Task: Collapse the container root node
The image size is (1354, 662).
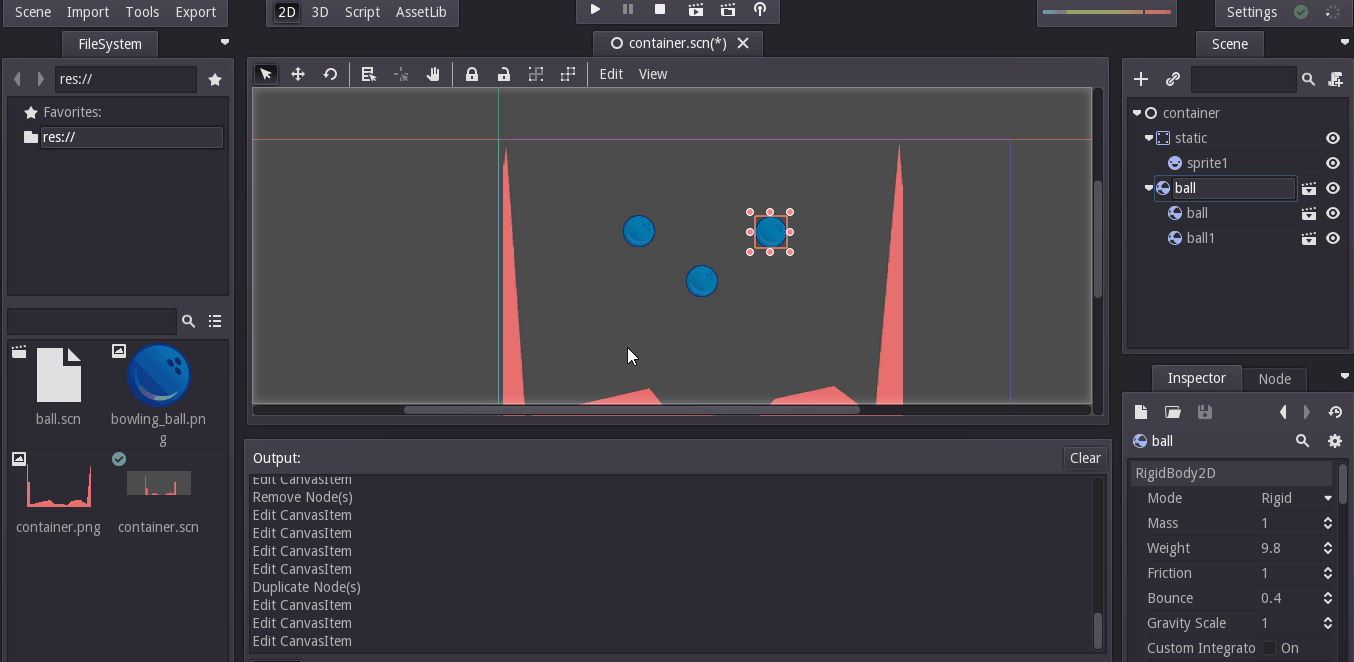Action: point(1137,113)
